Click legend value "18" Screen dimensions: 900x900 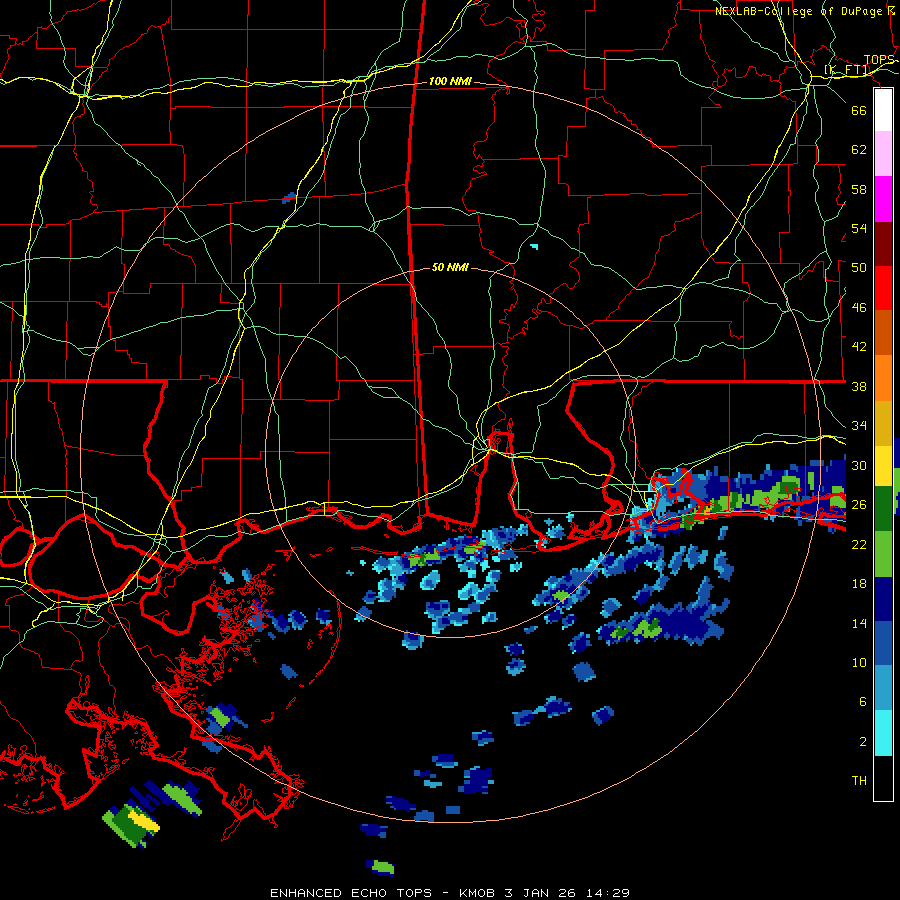[x=859, y=584]
